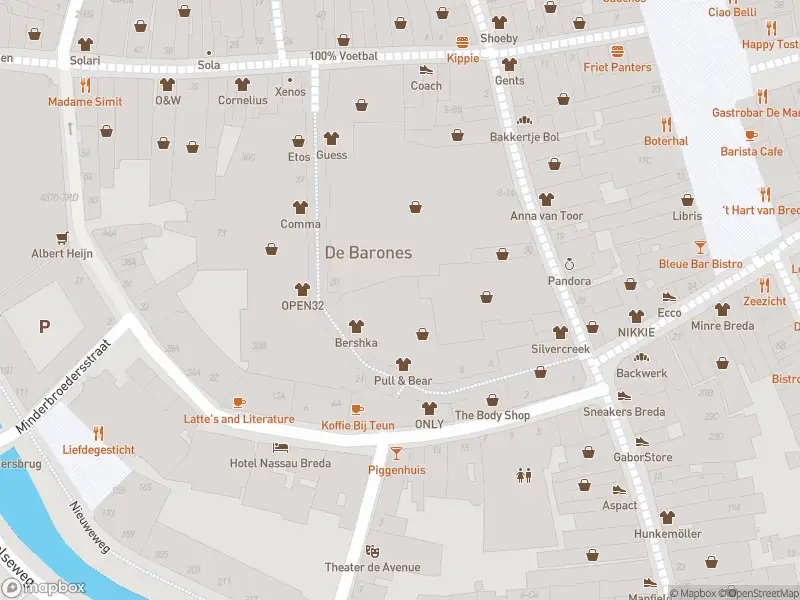This screenshot has width=800, height=600.
Task: Select the Kippie burger icon
Action: click(x=462, y=42)
